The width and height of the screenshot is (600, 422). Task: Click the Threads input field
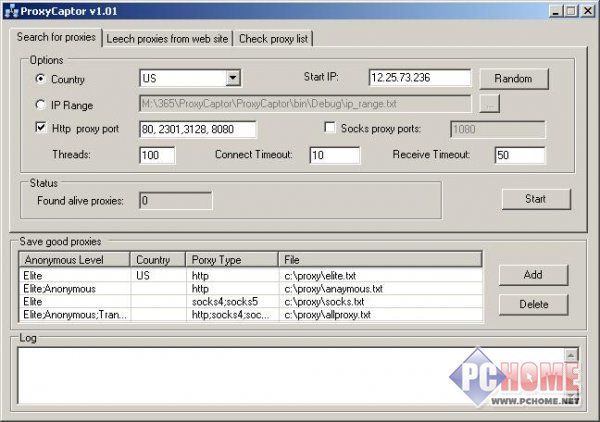(x=157, y=155)
